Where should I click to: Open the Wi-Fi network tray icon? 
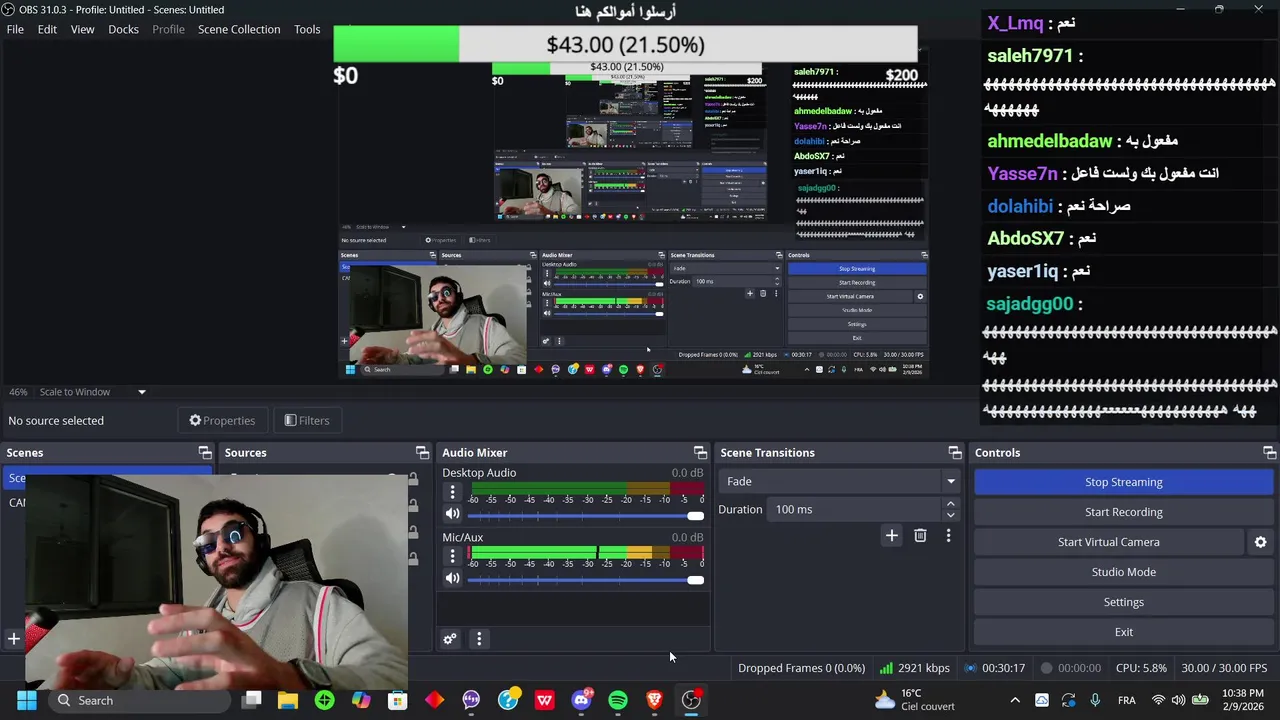[x=1158, y=700]
